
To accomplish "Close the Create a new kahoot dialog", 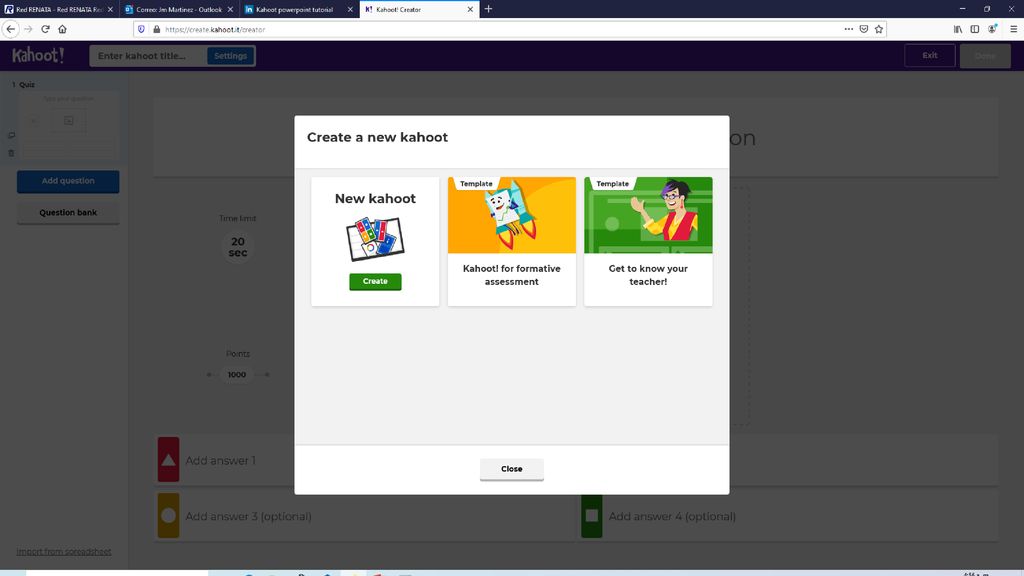I will click(511, 469).
